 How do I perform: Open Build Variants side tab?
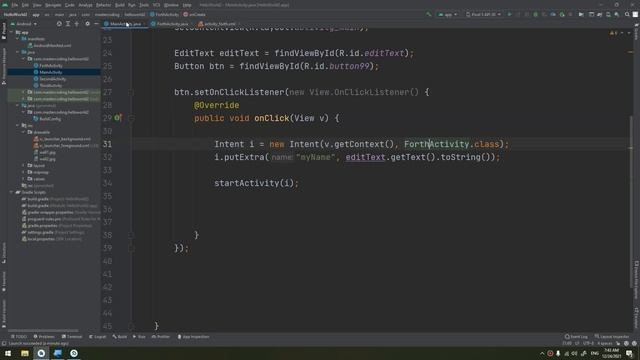4,313
